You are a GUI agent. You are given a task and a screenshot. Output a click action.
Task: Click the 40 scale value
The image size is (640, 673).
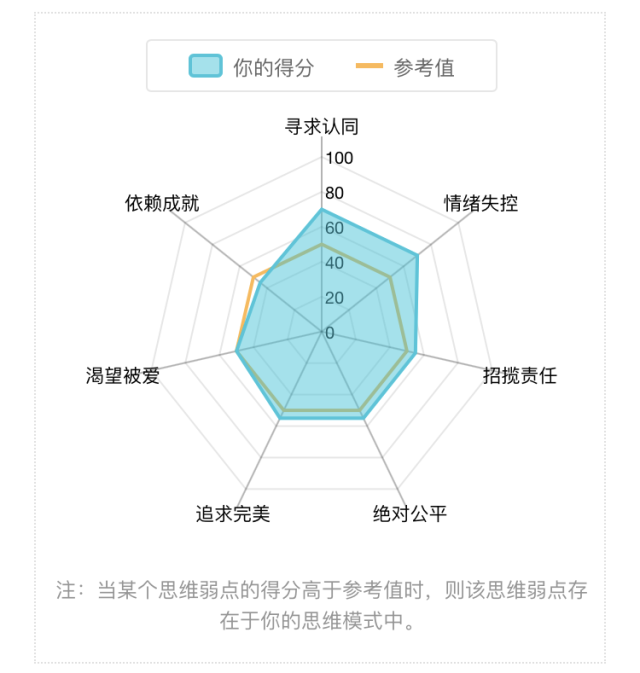tap(335, 263)
